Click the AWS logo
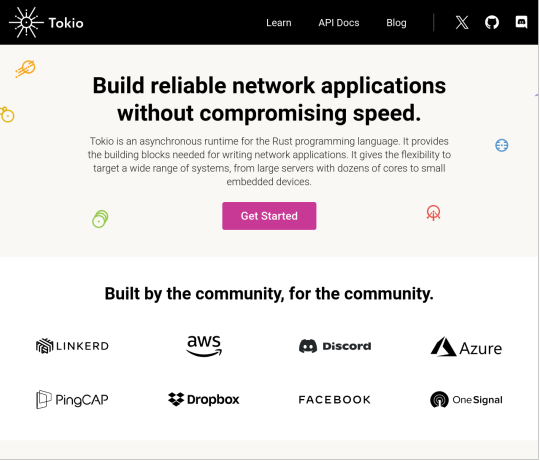Viewport: 540px width, 461px height. 204,346
